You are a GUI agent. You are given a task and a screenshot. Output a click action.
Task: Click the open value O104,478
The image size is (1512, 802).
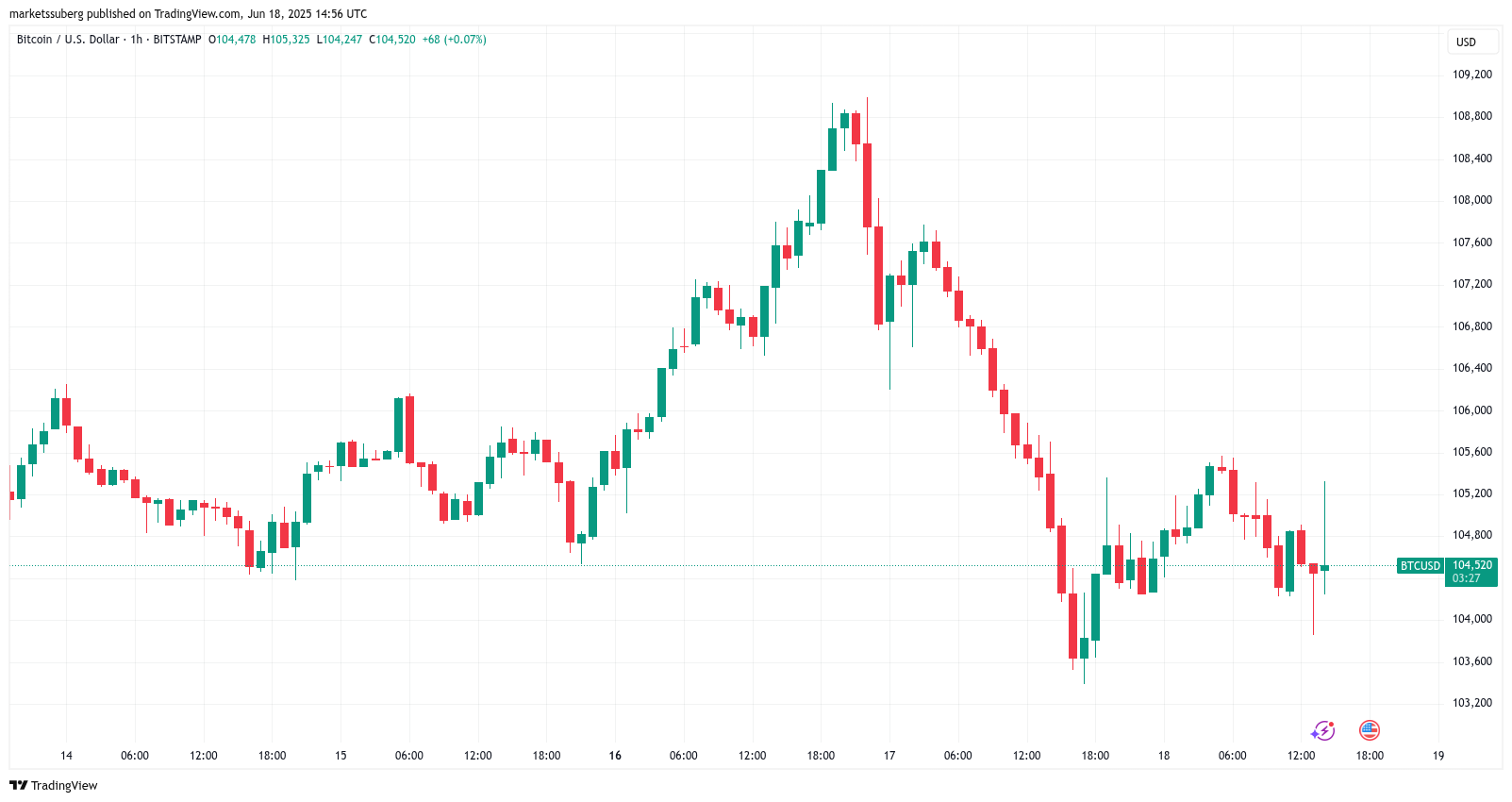point(232,40)
